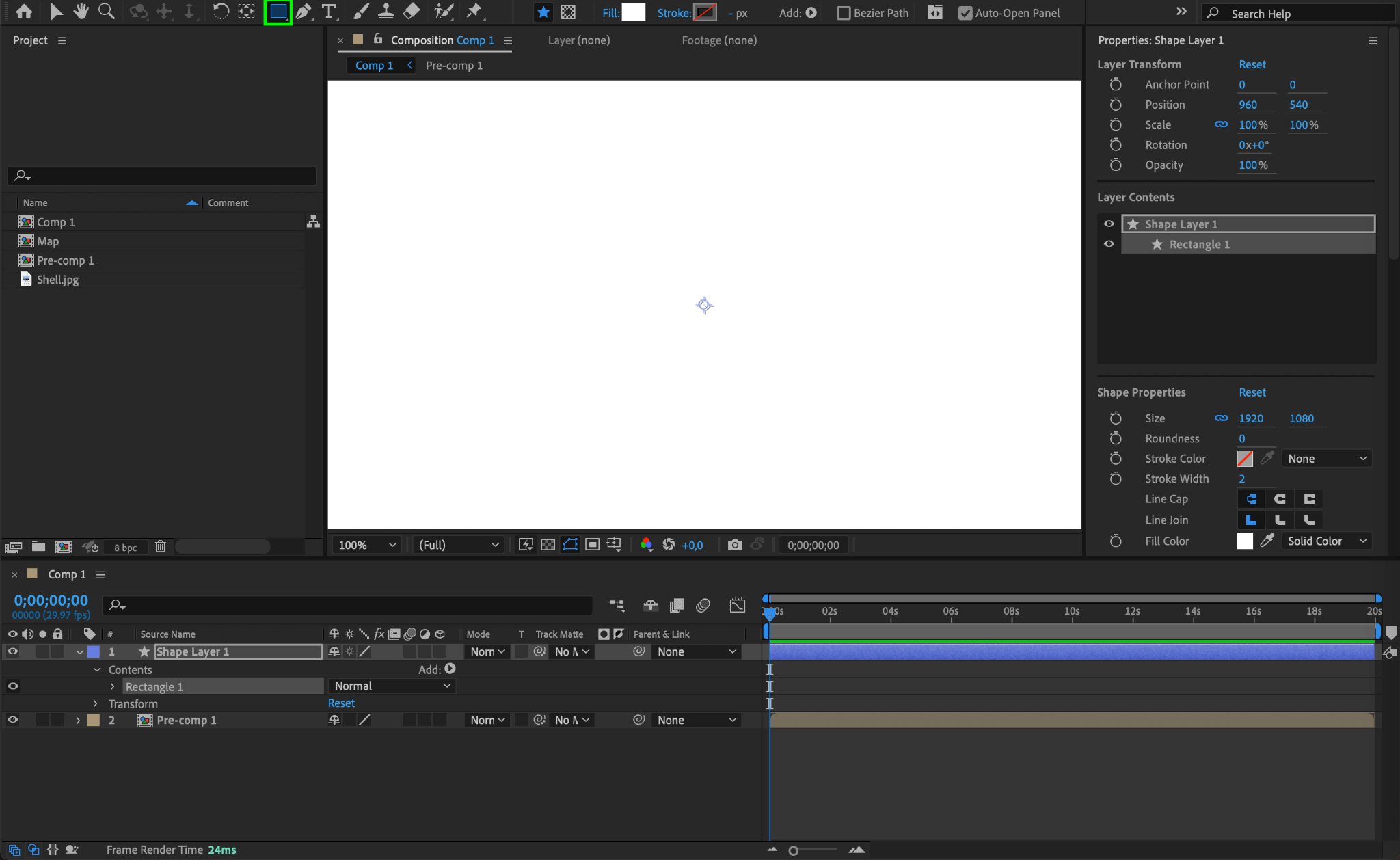Open the Fill Color Solid Color dropdown
Image resolution: width=1400 pixels, height=860 pixels.
(x=1326, y=541)
